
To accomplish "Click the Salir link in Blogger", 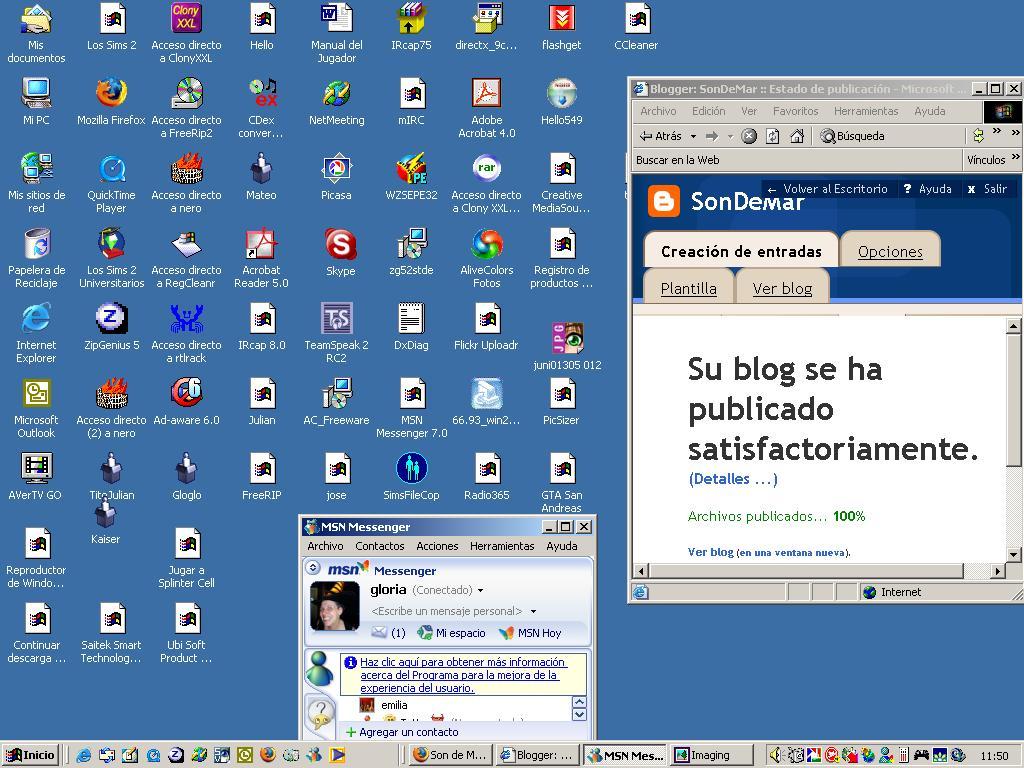I will click(x=987, y=189).
